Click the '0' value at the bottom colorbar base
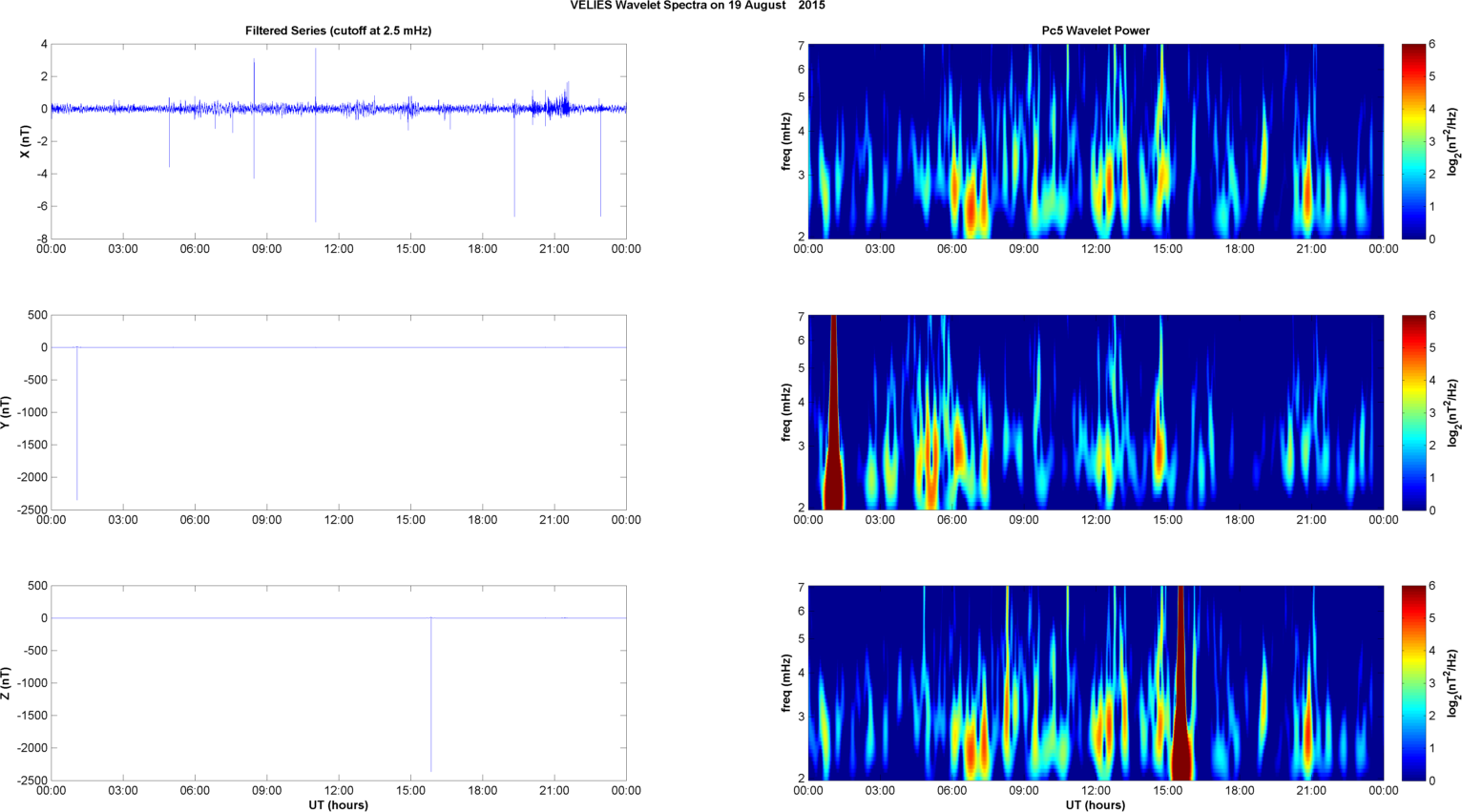This screenshot has width=1462, height=812. [x=1432, y=781]
